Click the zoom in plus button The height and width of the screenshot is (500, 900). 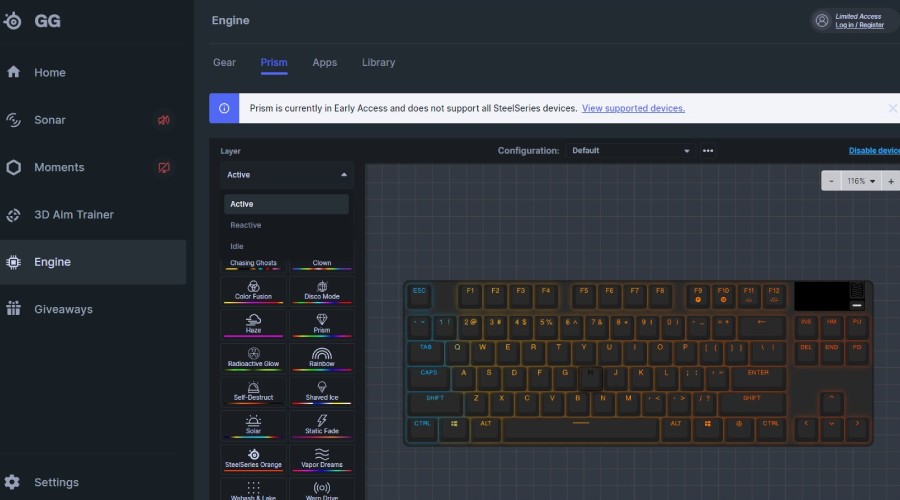coord(890,181)
